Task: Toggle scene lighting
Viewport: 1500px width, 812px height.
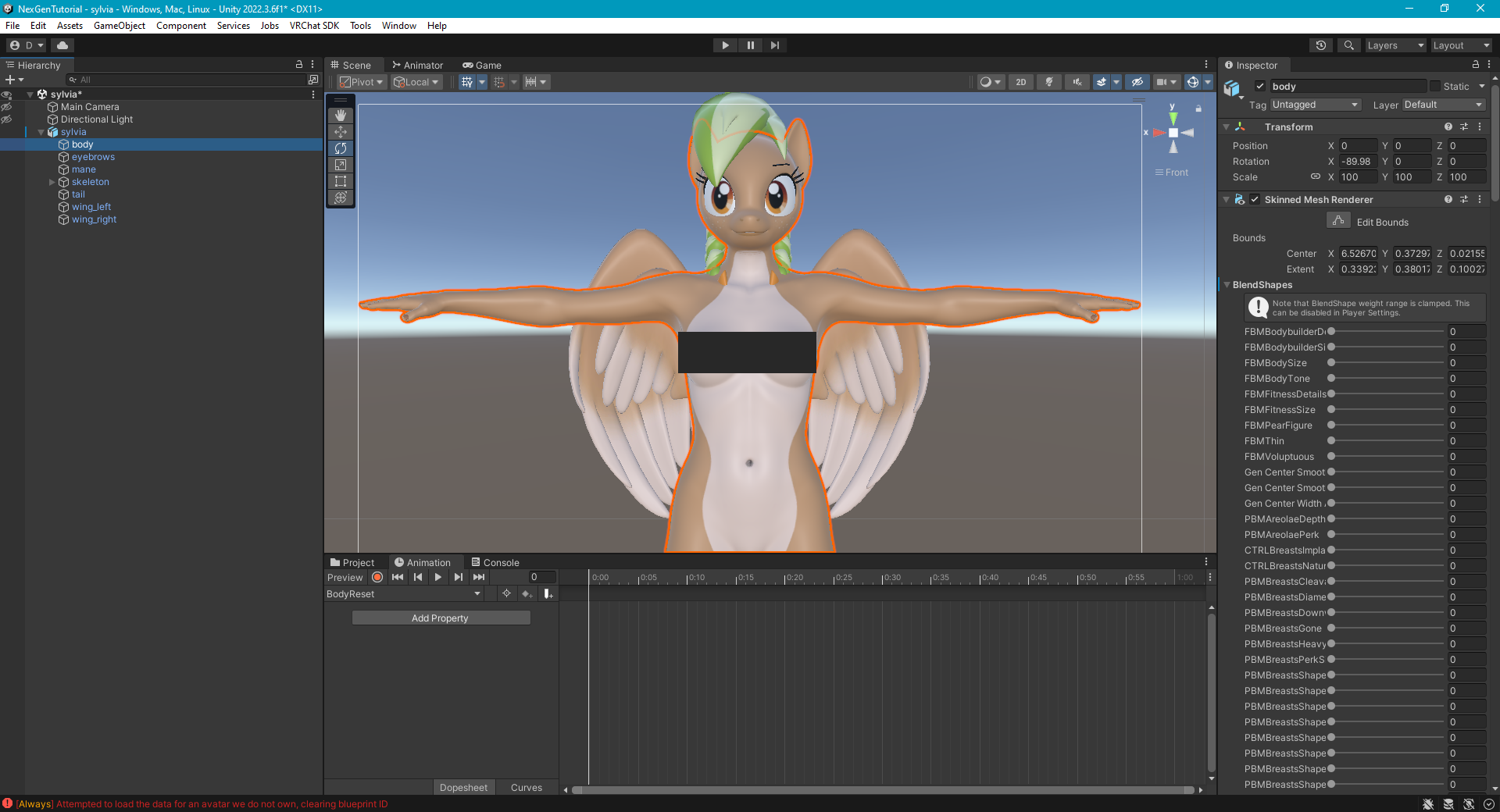Action: [x=1049, y=82]
